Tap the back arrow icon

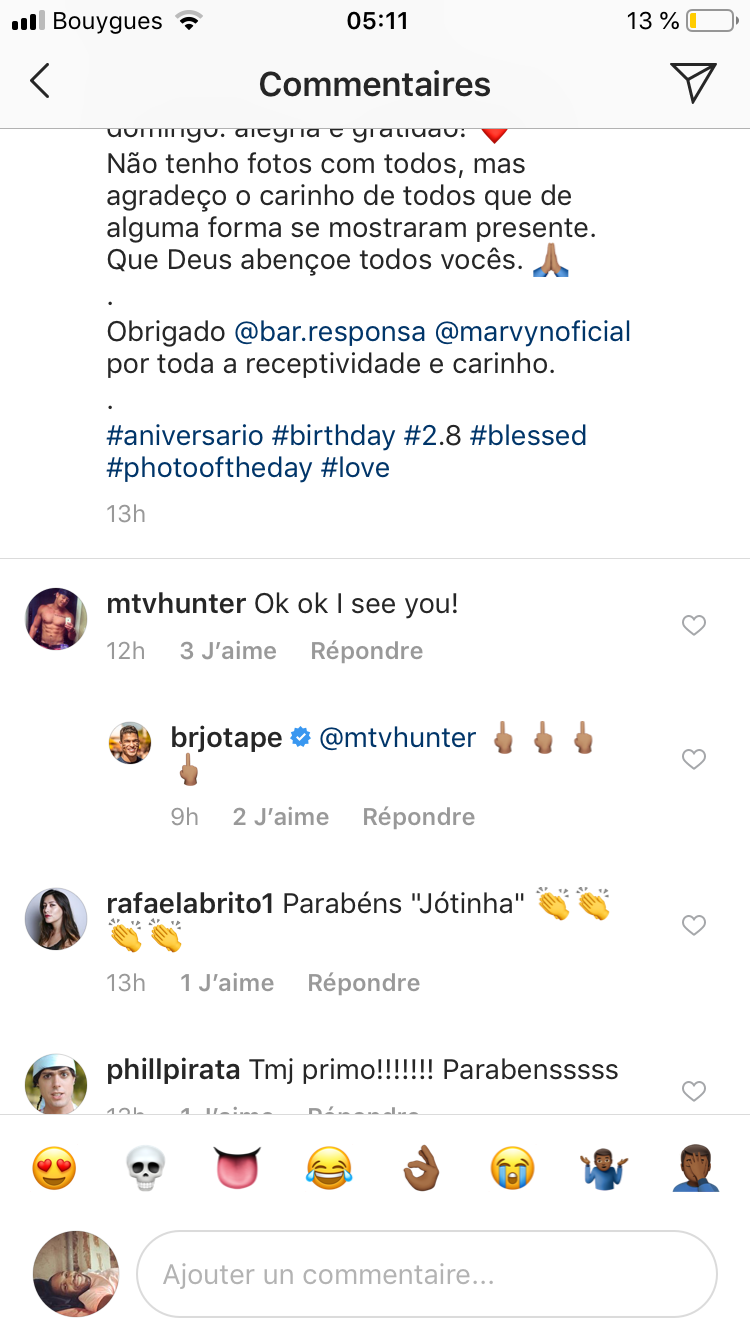(40, 82)
